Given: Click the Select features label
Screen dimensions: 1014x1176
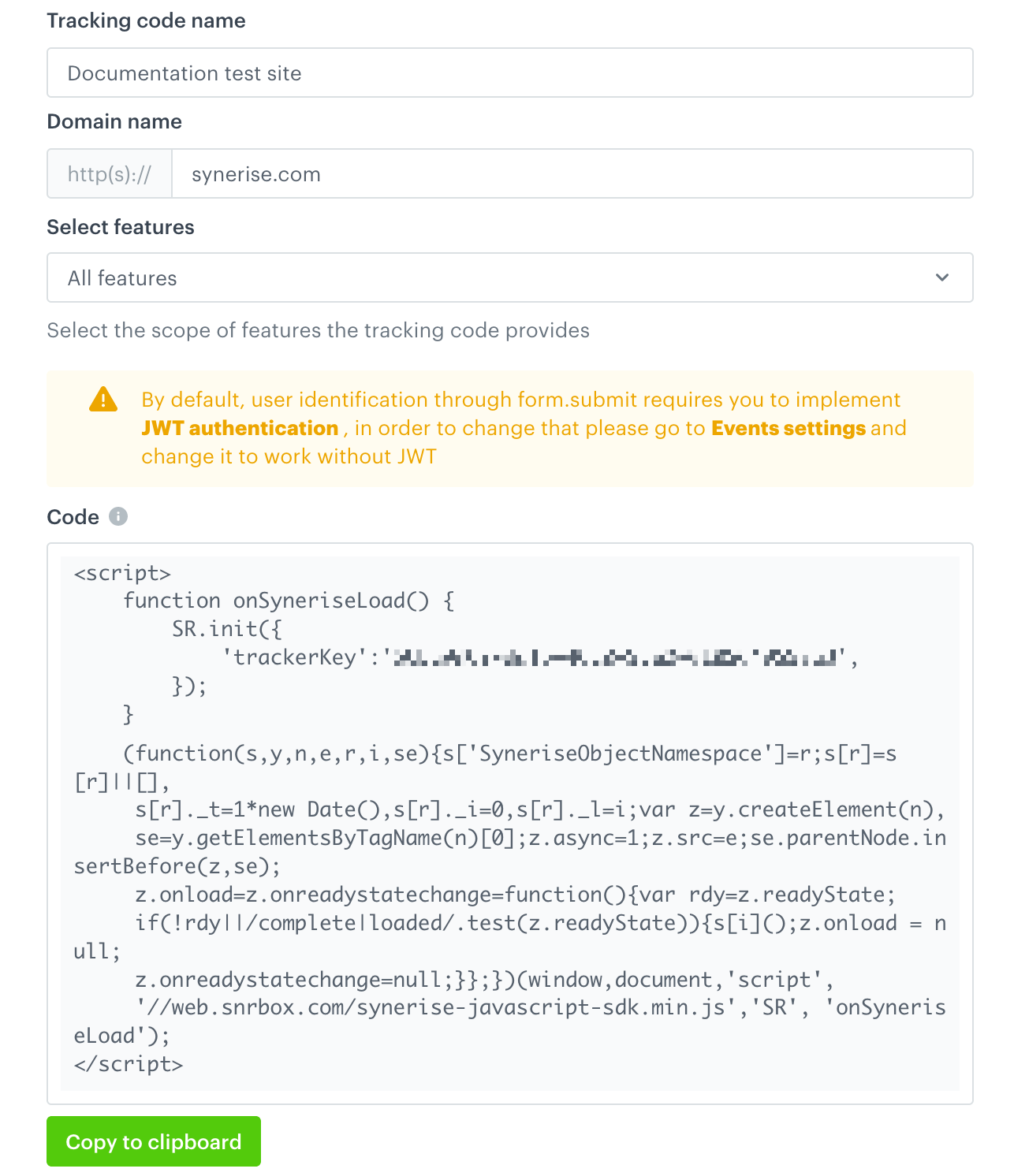Looking at the screenshot, I should click(121, 227).
